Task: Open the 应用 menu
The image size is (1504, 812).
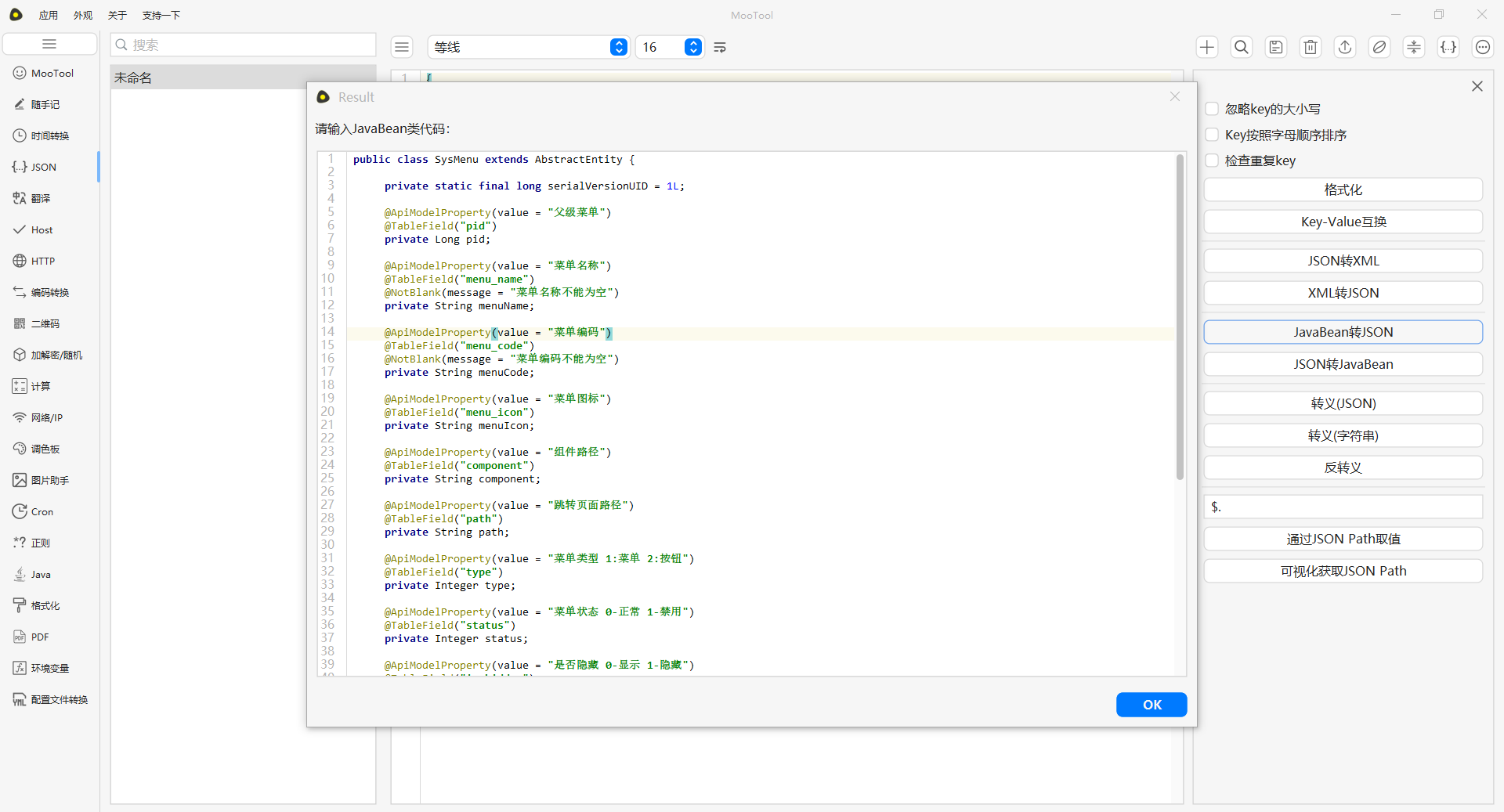Action: 49,15
